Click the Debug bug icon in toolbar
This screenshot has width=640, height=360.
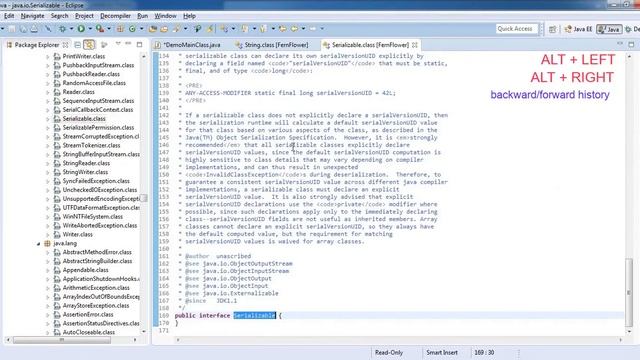(x=62, y=29)
